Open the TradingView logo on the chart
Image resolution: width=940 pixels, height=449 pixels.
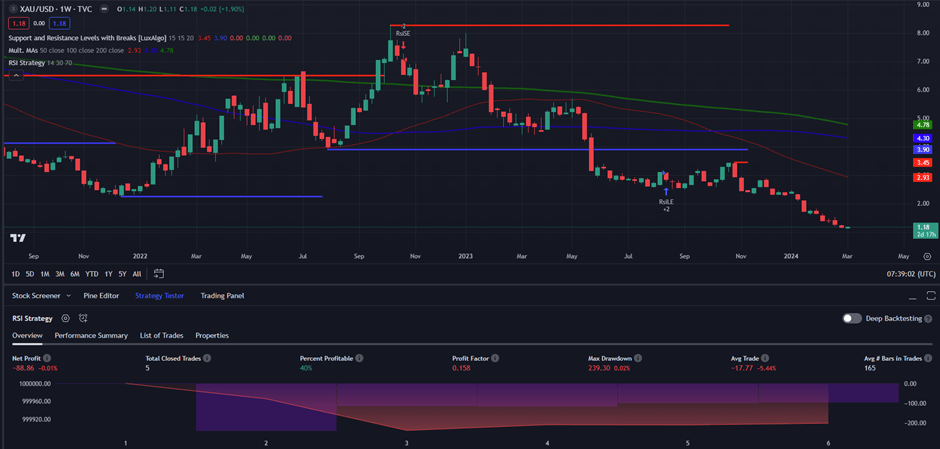pyautogui.click(x=18, y=238)
